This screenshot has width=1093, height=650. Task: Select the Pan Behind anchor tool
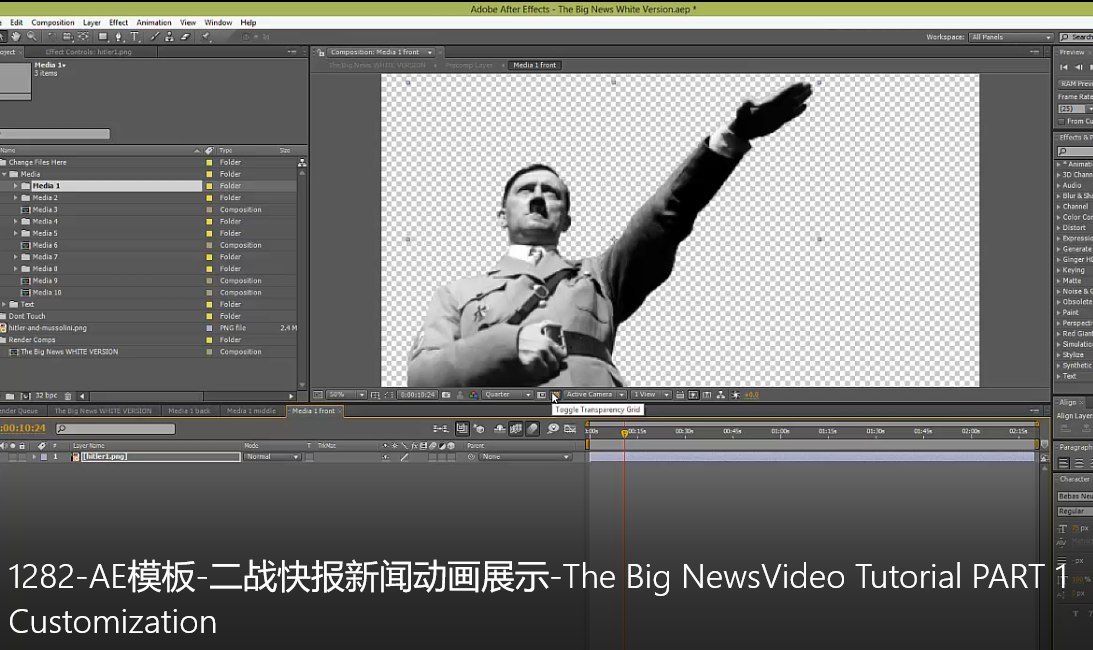(x=83, y=36)
